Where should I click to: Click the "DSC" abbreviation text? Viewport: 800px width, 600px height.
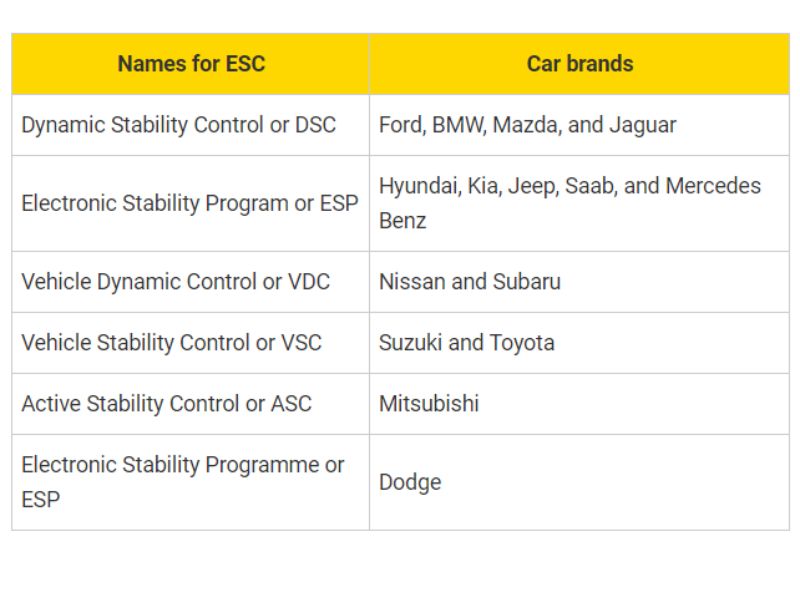click(x=315, y=125)
